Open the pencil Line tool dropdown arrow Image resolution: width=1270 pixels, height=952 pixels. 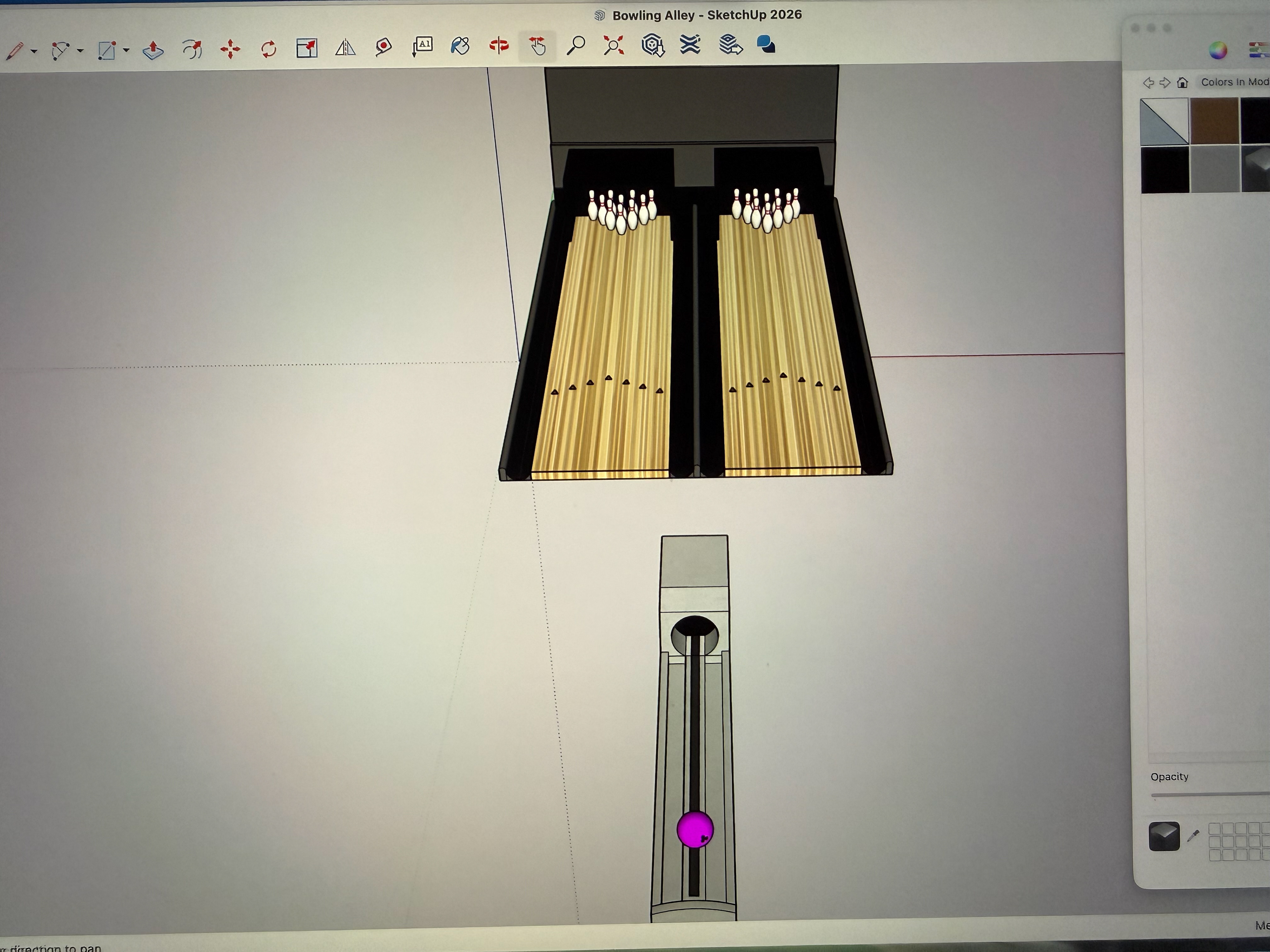tap(34, 51)
